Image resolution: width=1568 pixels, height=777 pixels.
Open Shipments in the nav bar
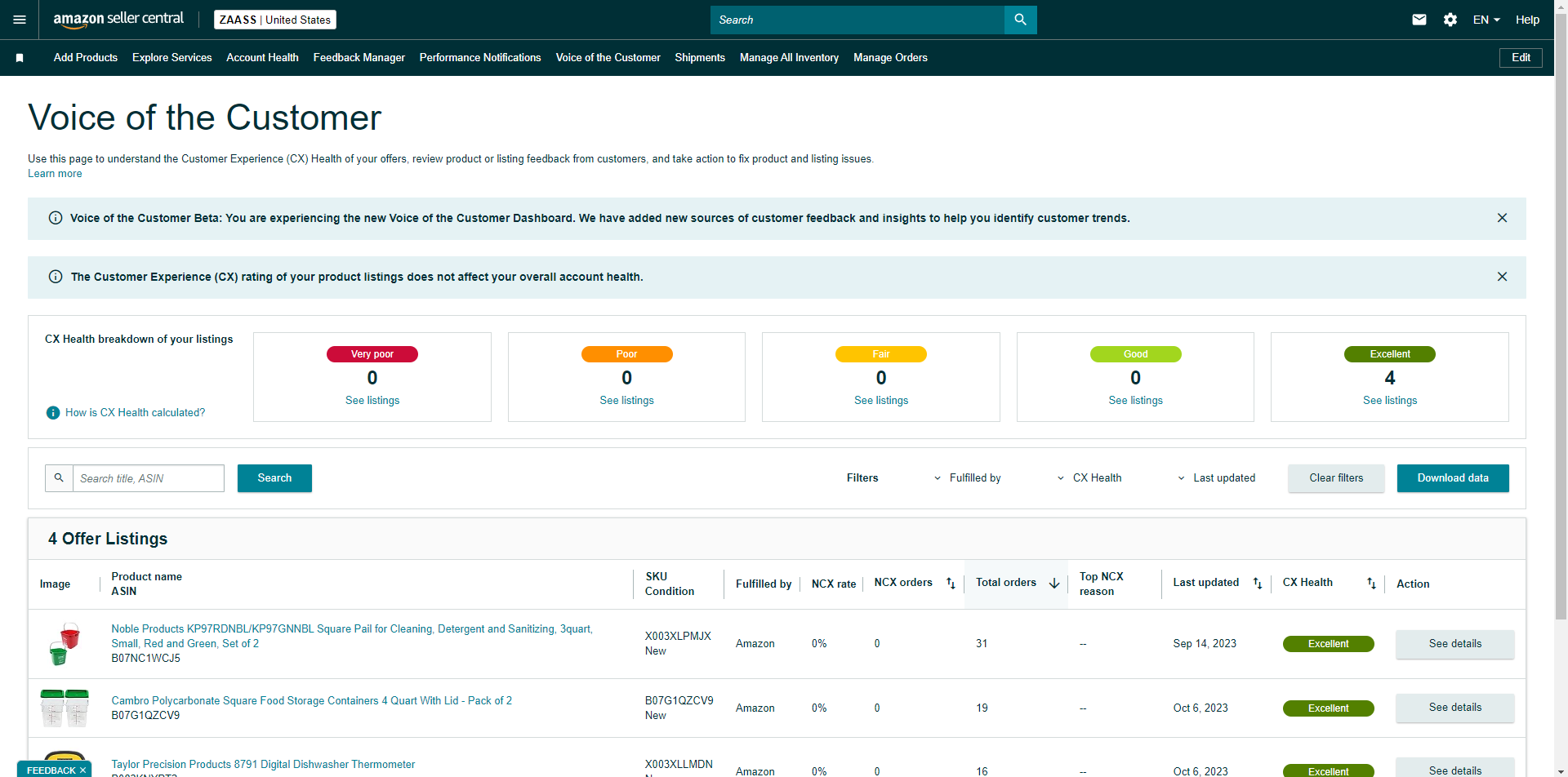coord(700,58)
